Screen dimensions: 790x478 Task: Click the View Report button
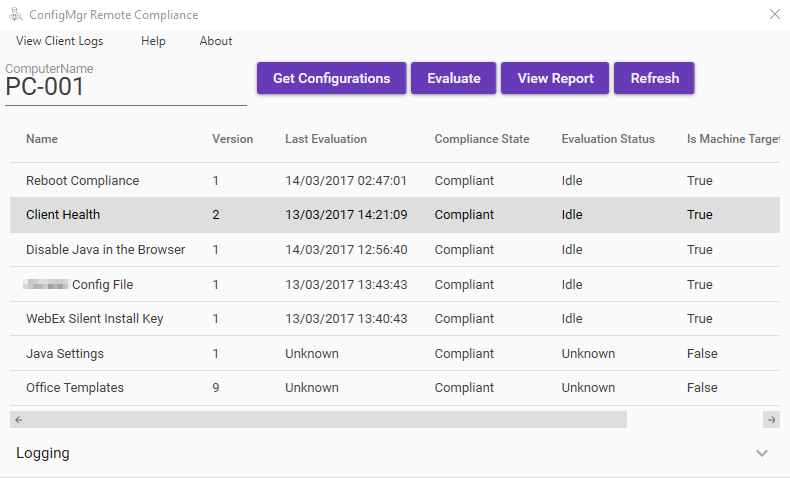point(555,78)
